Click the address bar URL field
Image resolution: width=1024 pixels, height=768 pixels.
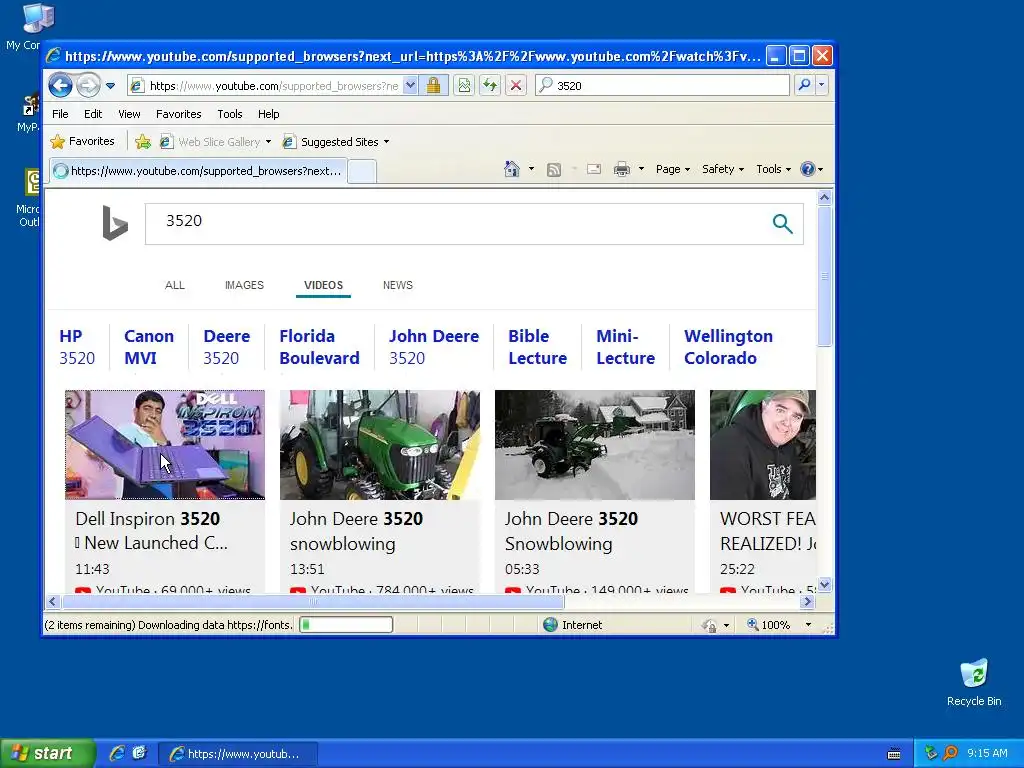tap(264, 86)
